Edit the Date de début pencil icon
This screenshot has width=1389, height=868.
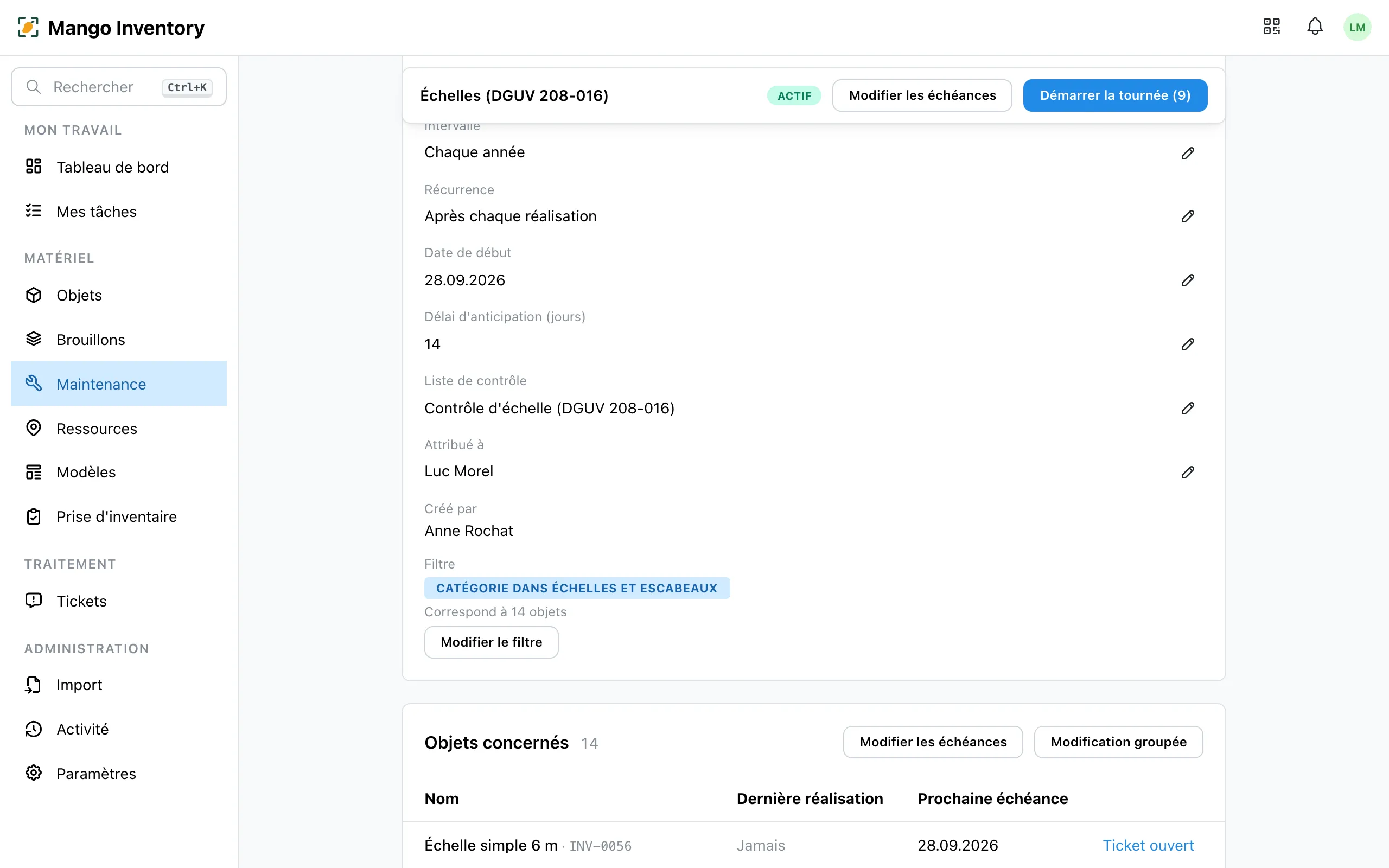[1188, 280]
